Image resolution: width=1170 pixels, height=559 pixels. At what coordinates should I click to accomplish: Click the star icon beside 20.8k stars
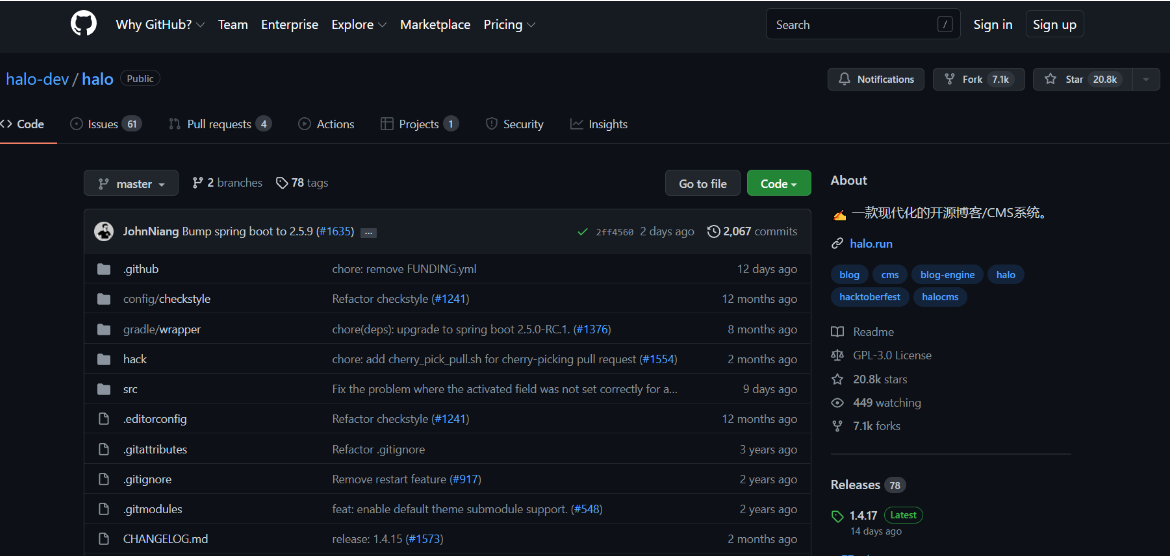(837, 379)
